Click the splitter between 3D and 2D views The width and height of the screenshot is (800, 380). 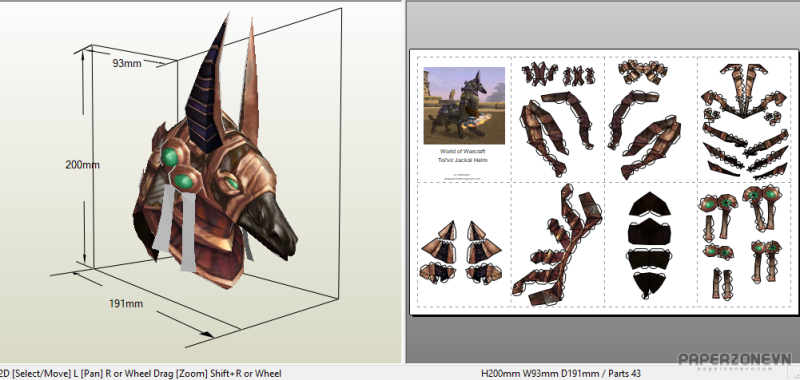tap(404, 182)
